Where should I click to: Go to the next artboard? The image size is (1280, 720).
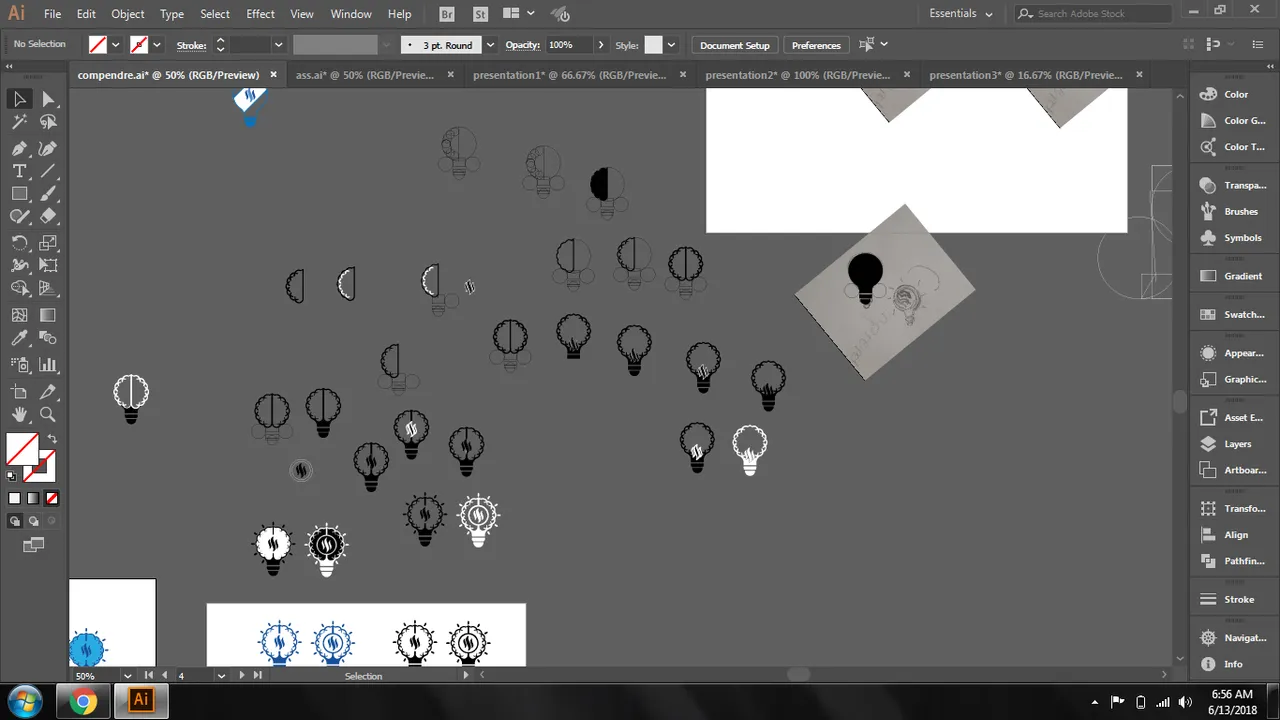tap(241, 676)
